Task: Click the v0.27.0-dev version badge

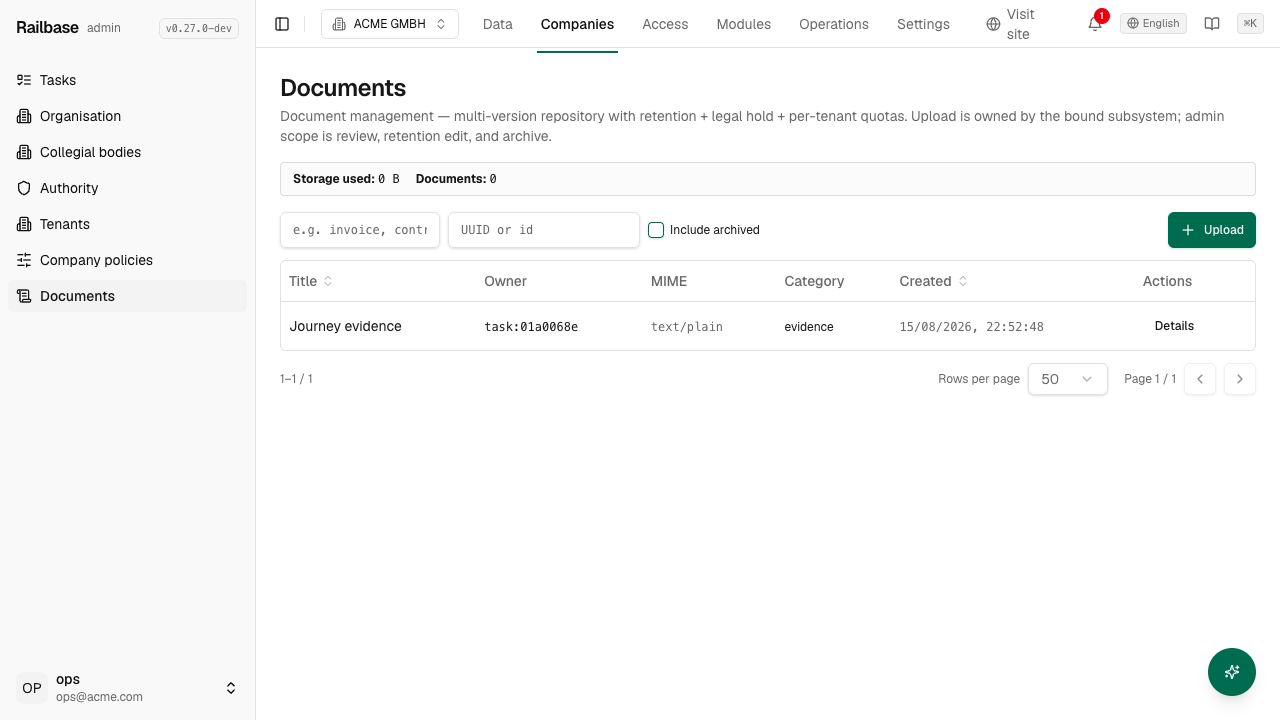Action: click(x=199, y=28)
